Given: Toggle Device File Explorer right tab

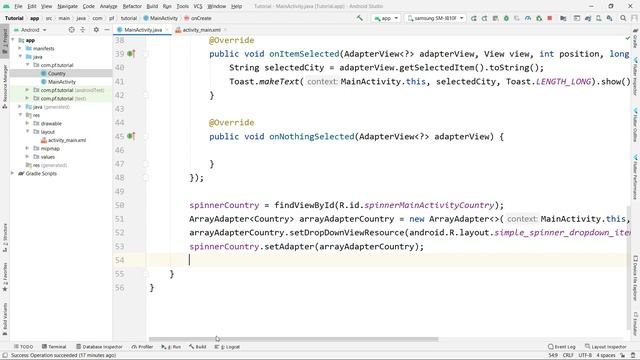Looking at the screenshot, I should pos(636,278).
